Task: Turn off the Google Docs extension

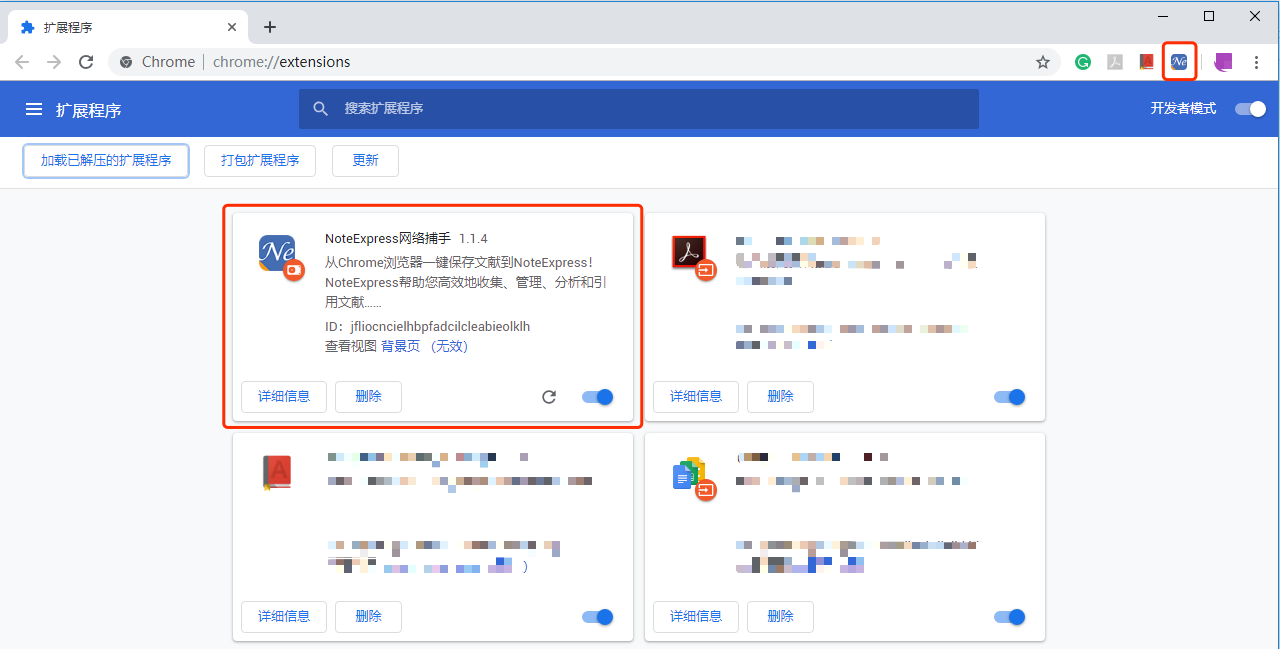Action: tap(1010, 617)
